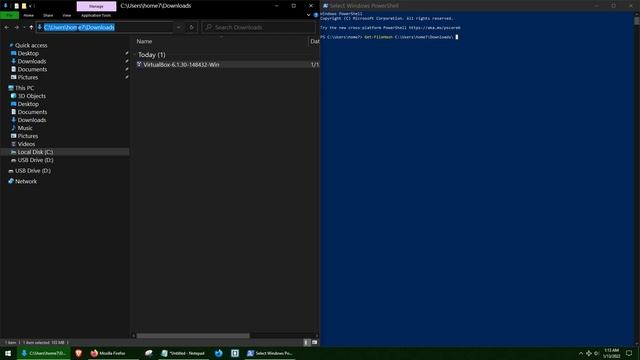Open the notification center icon
Viewport: 640px width, 360px height.
tap(629, 353)
